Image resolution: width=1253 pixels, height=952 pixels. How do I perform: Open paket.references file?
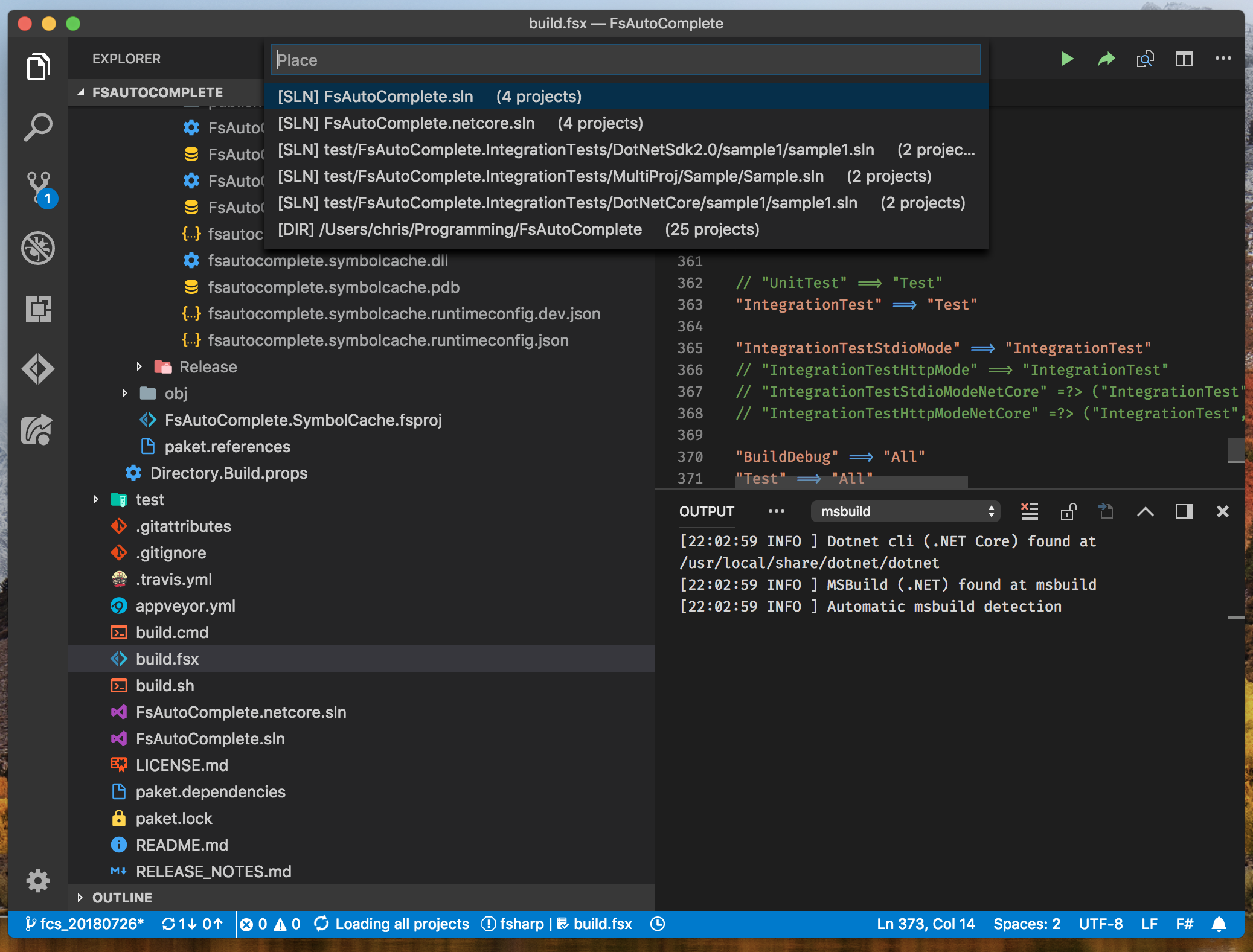point(362,447)
